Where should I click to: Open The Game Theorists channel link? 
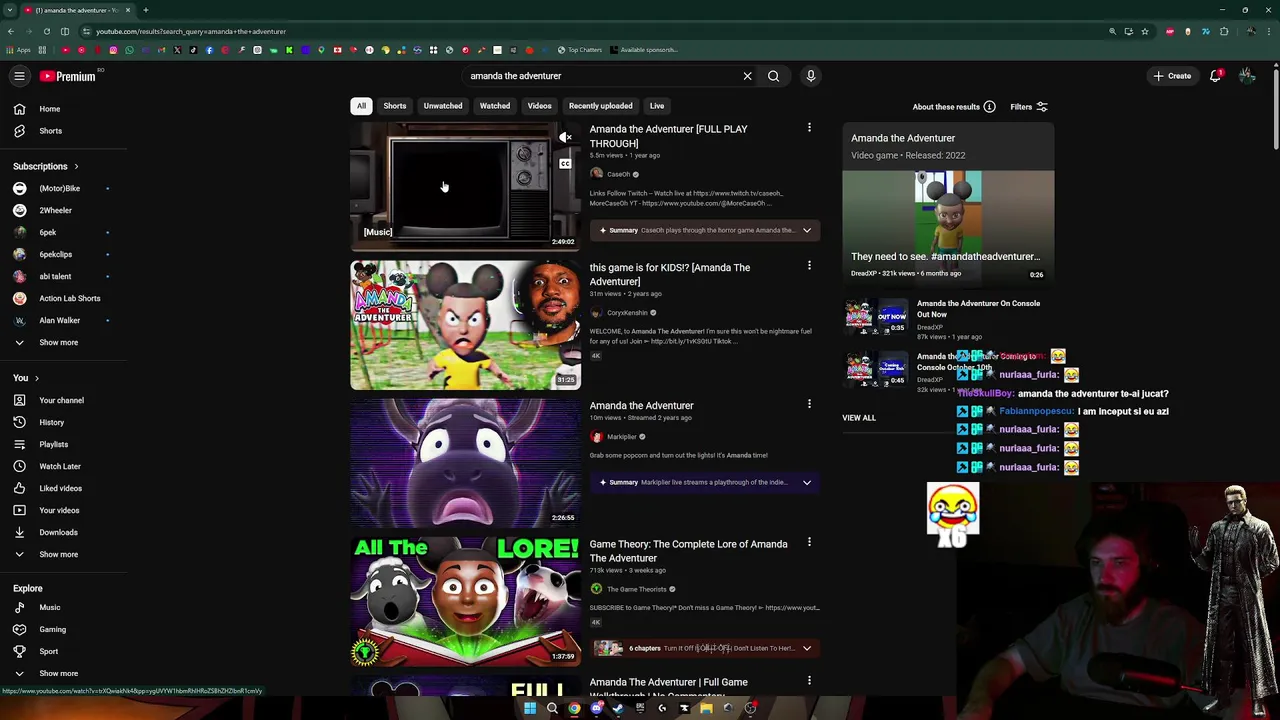(636, 589)
